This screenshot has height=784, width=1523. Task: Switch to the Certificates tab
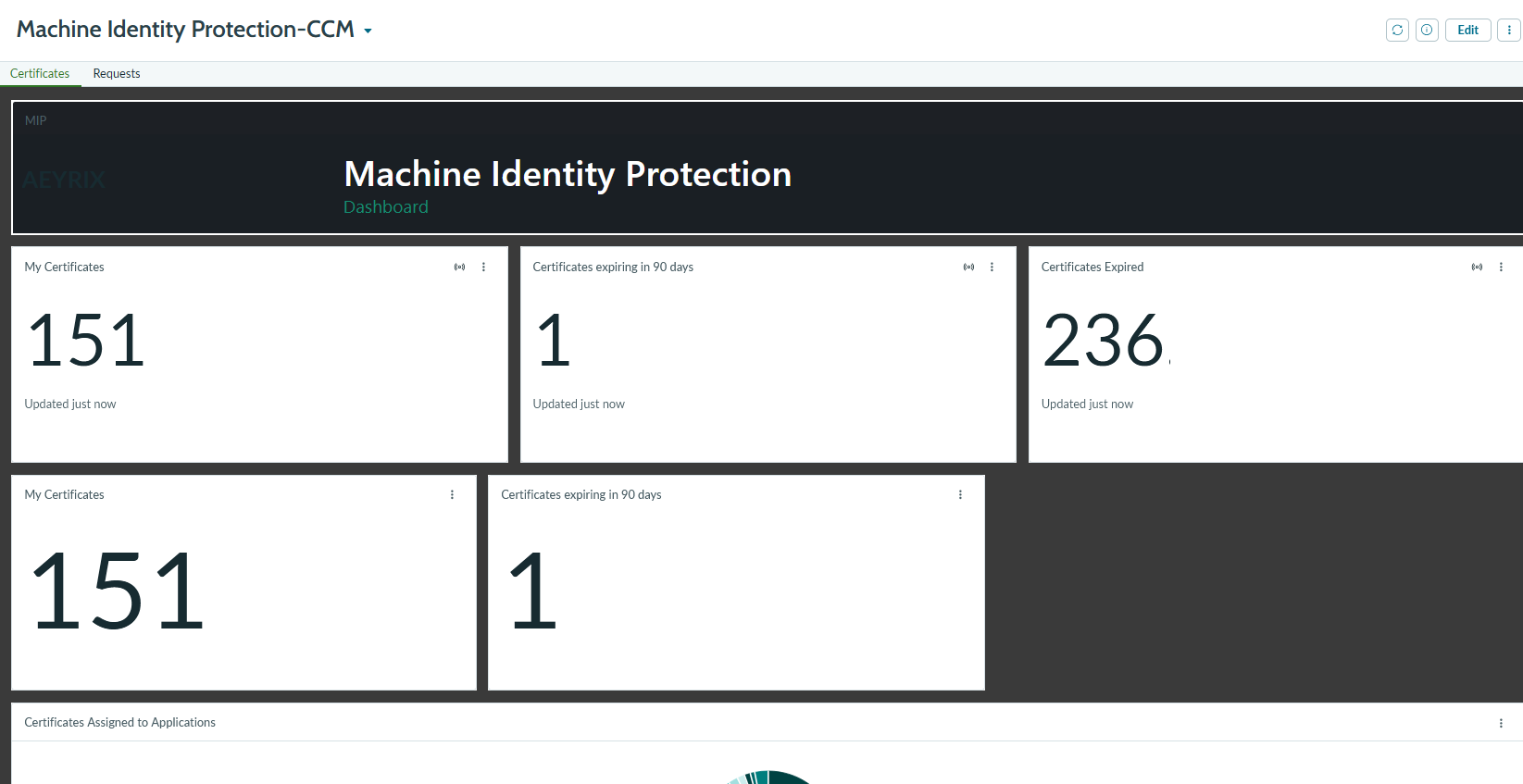(40, 73)
